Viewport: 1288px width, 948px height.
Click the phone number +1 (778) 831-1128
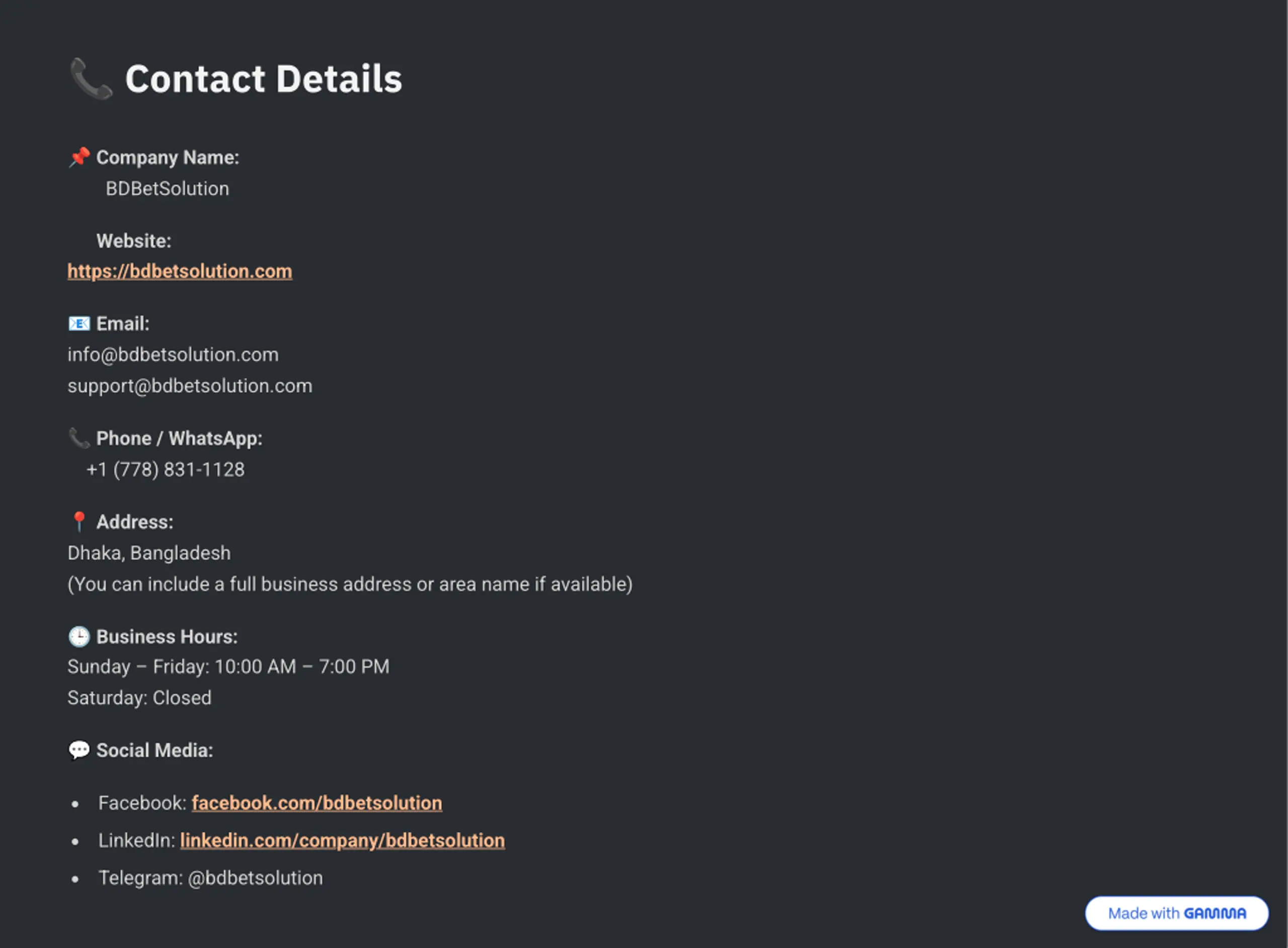[166, 469]
